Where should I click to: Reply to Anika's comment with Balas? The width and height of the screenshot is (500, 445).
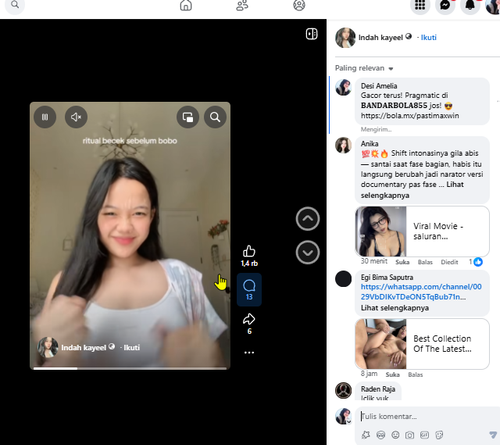coord(425,262)
